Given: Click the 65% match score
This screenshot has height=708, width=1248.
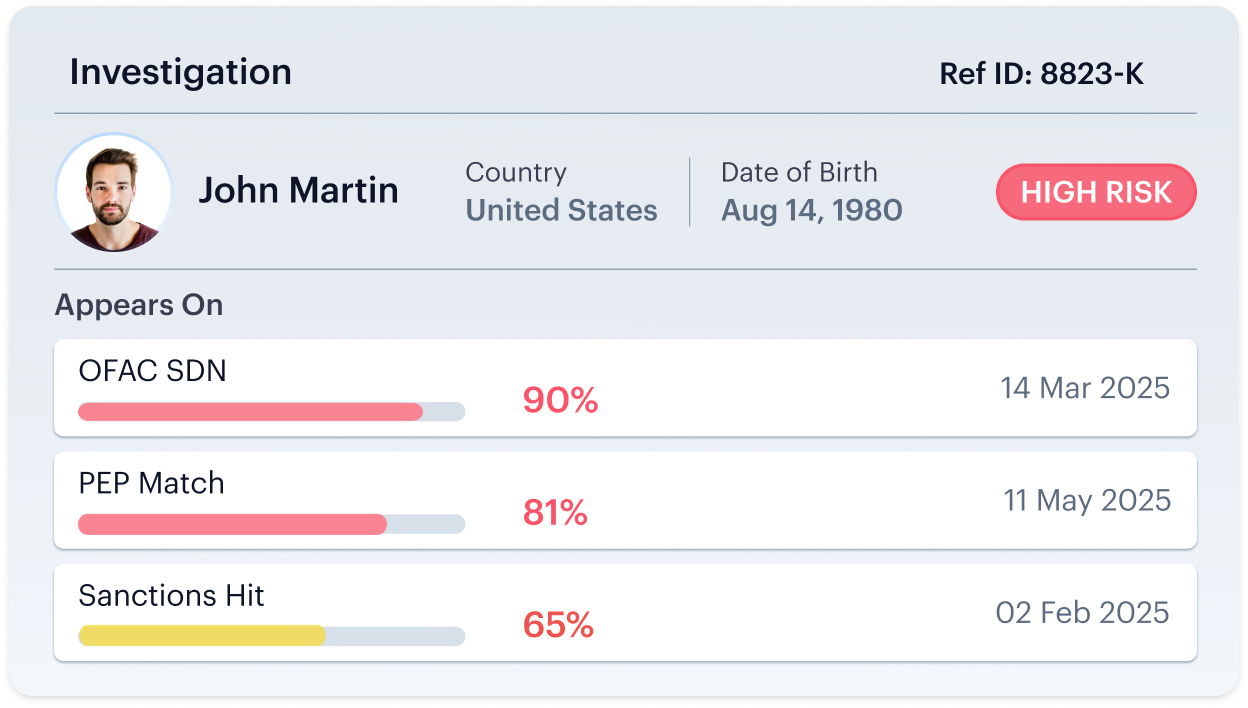Looking at the screenshot, I should tap(558, 626).
